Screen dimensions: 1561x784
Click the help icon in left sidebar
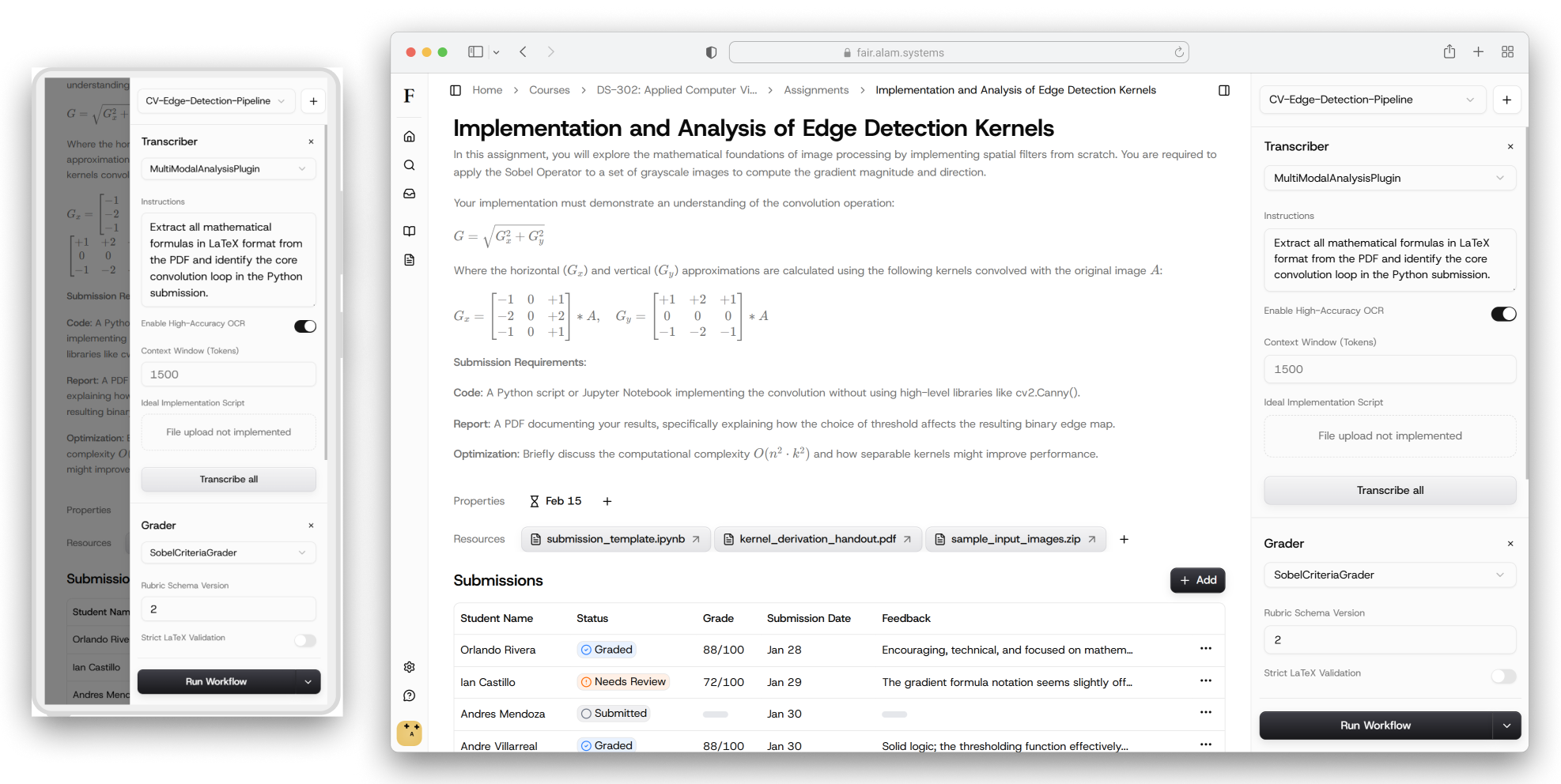(409, 695)
